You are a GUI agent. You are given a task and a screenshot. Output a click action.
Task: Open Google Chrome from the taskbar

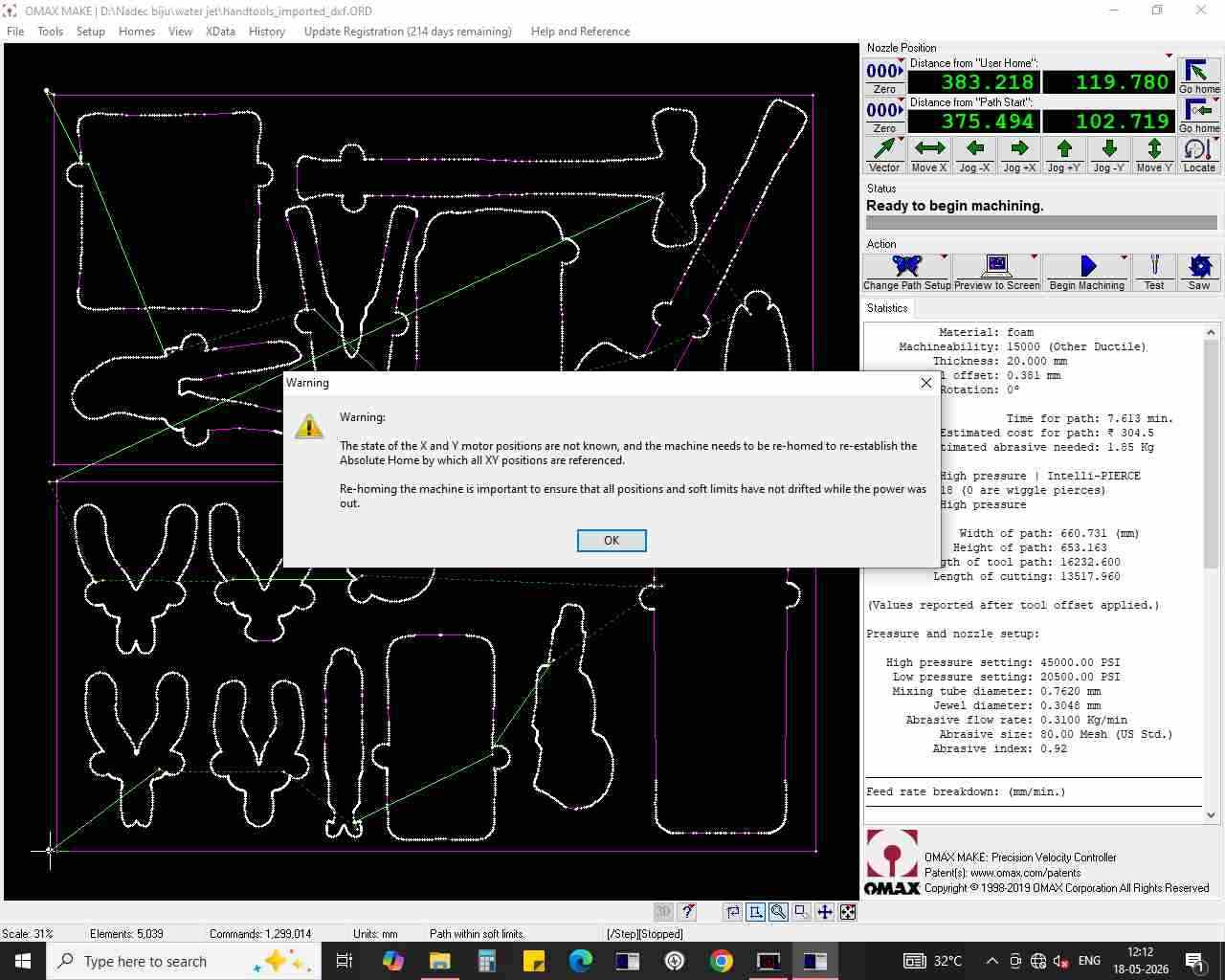(x=722, y=961)
